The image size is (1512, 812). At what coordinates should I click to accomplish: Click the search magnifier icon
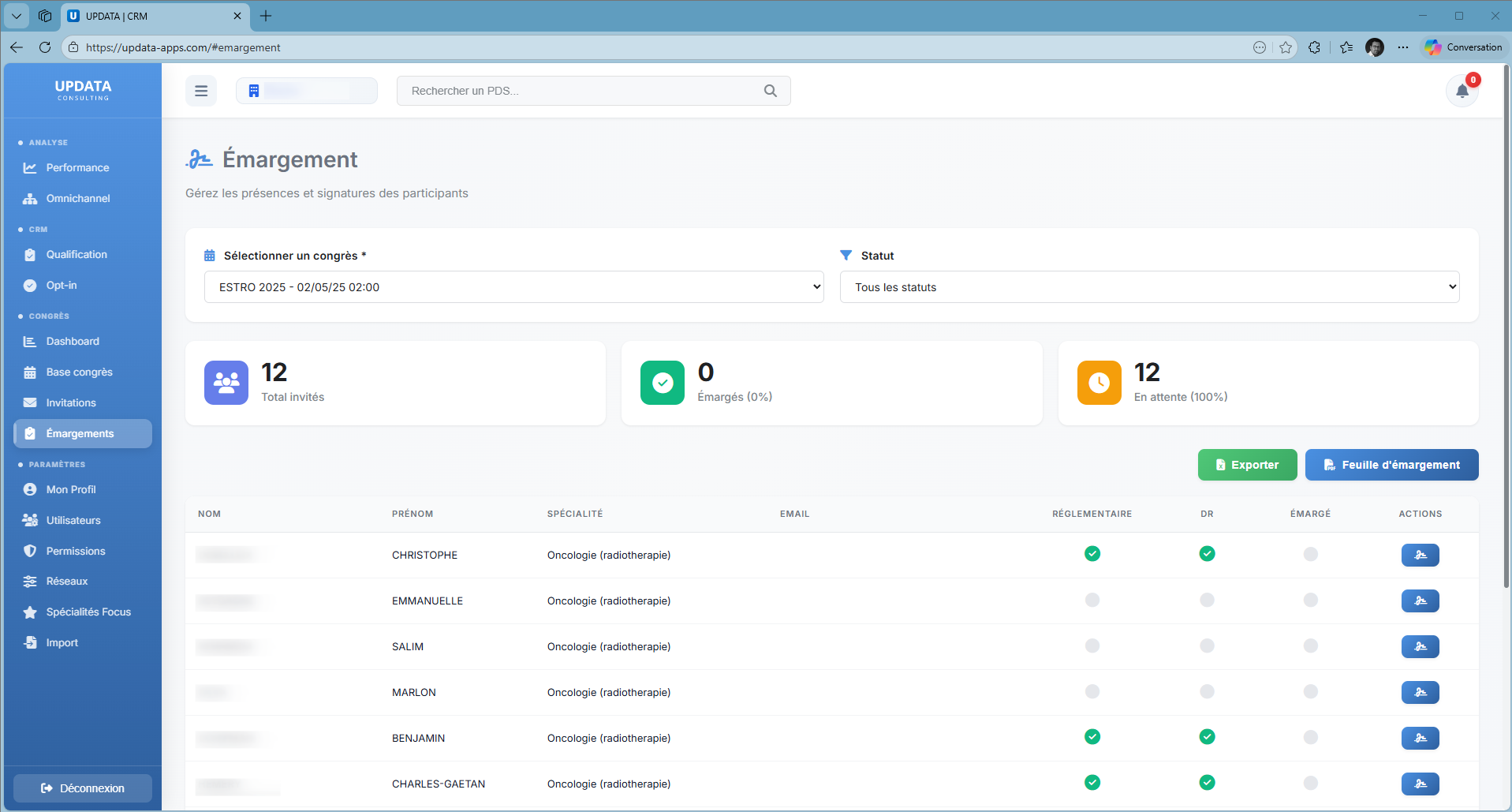pos(770,91)
